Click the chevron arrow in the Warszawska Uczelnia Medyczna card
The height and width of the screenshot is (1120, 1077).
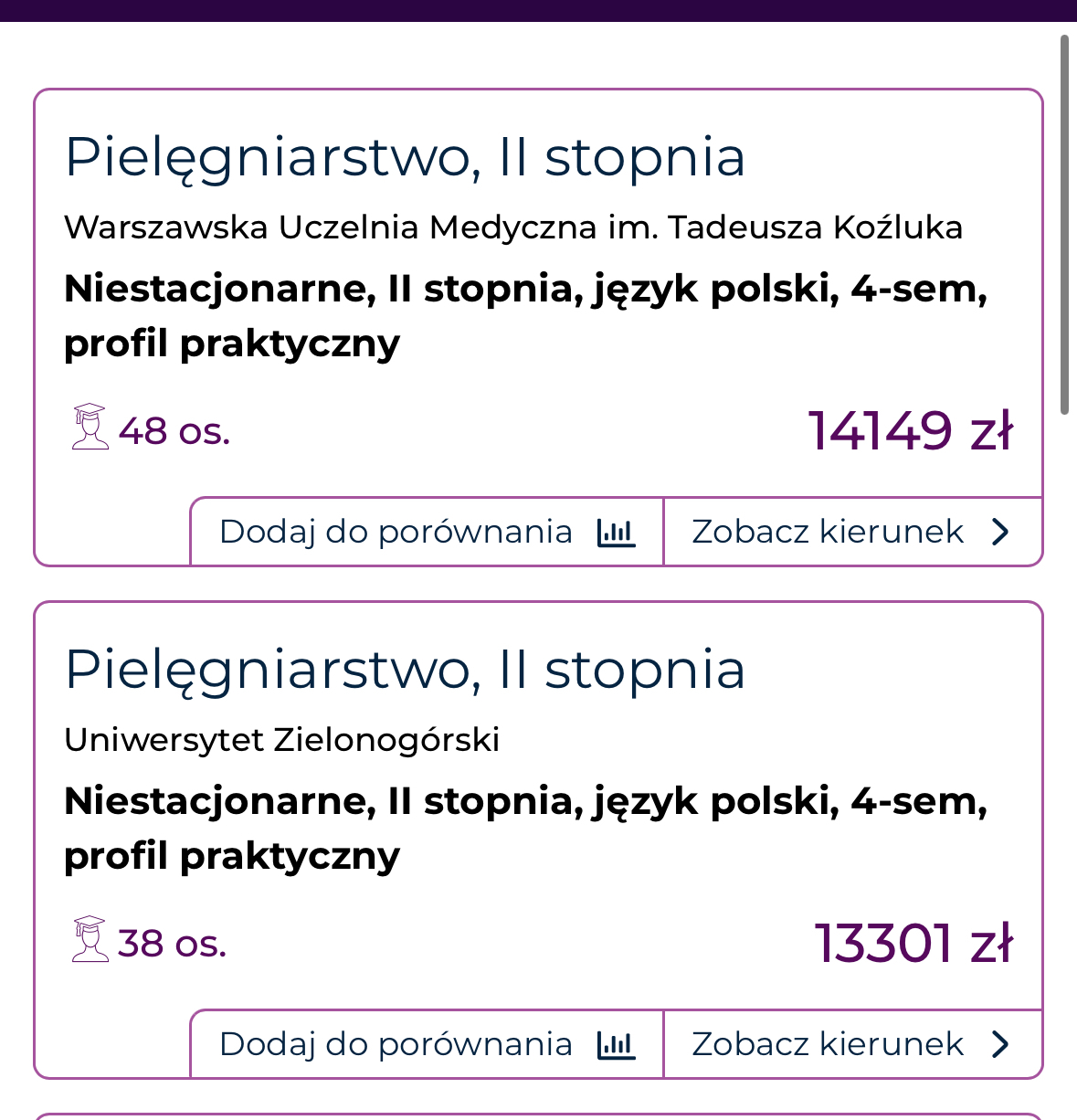[1001, 533]
